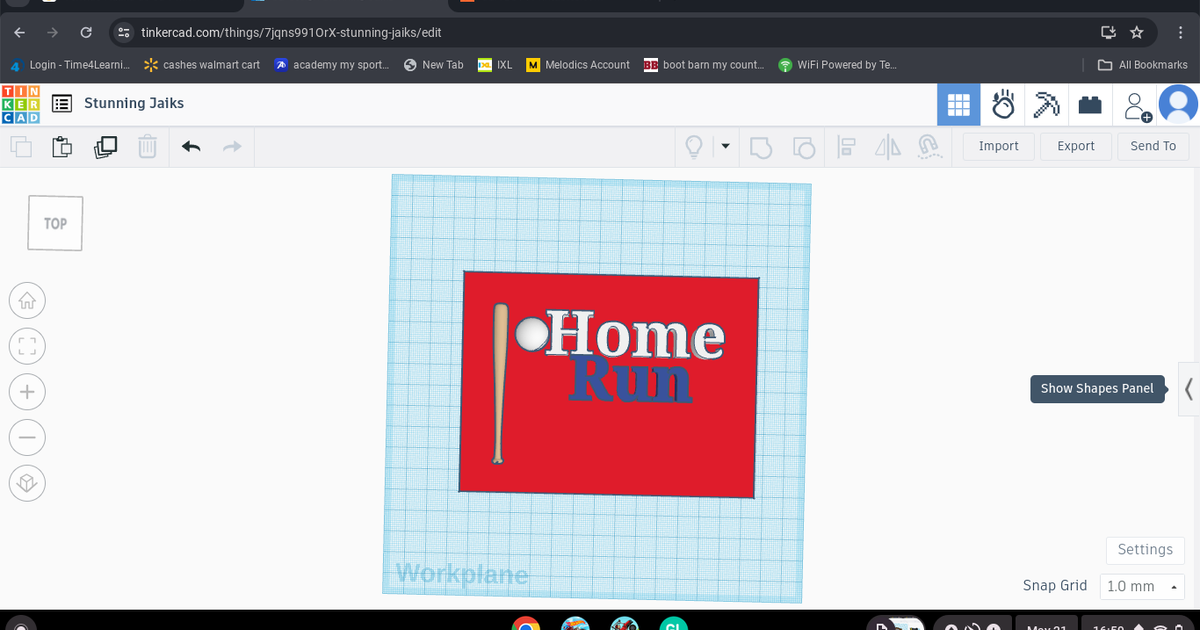This screenshot has height=630, width=1200.
Task: Click the Undo arrow
Action: [190, 146]
